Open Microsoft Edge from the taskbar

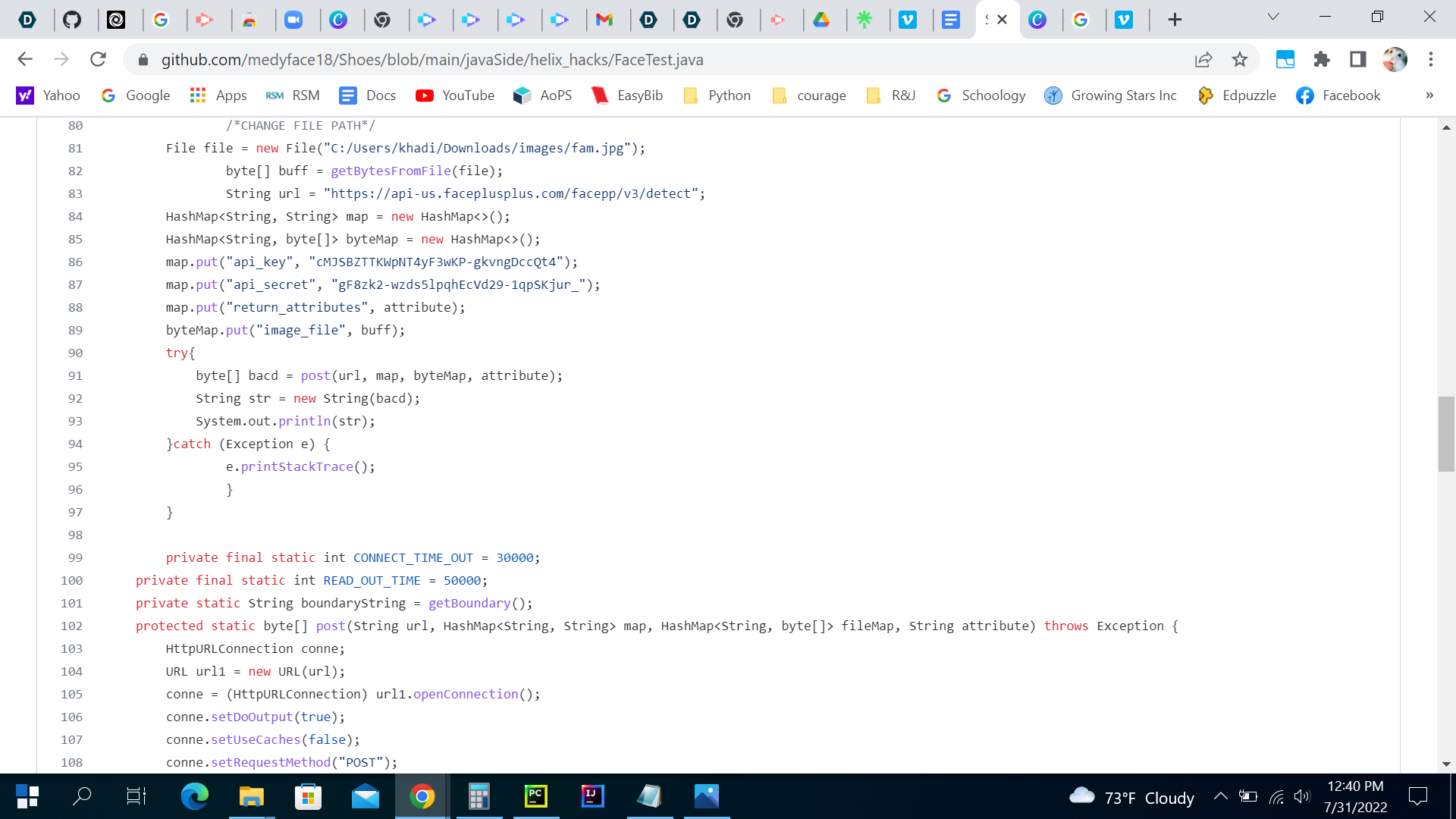pos(194,796)
